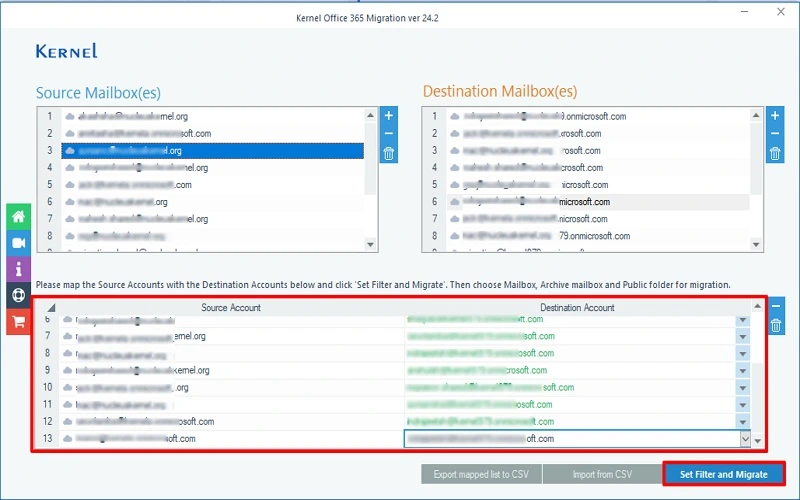Viewport: 800px width, 500px height.
Task: Open destination dropdown for mapping row 10
Action: [743, 388]
